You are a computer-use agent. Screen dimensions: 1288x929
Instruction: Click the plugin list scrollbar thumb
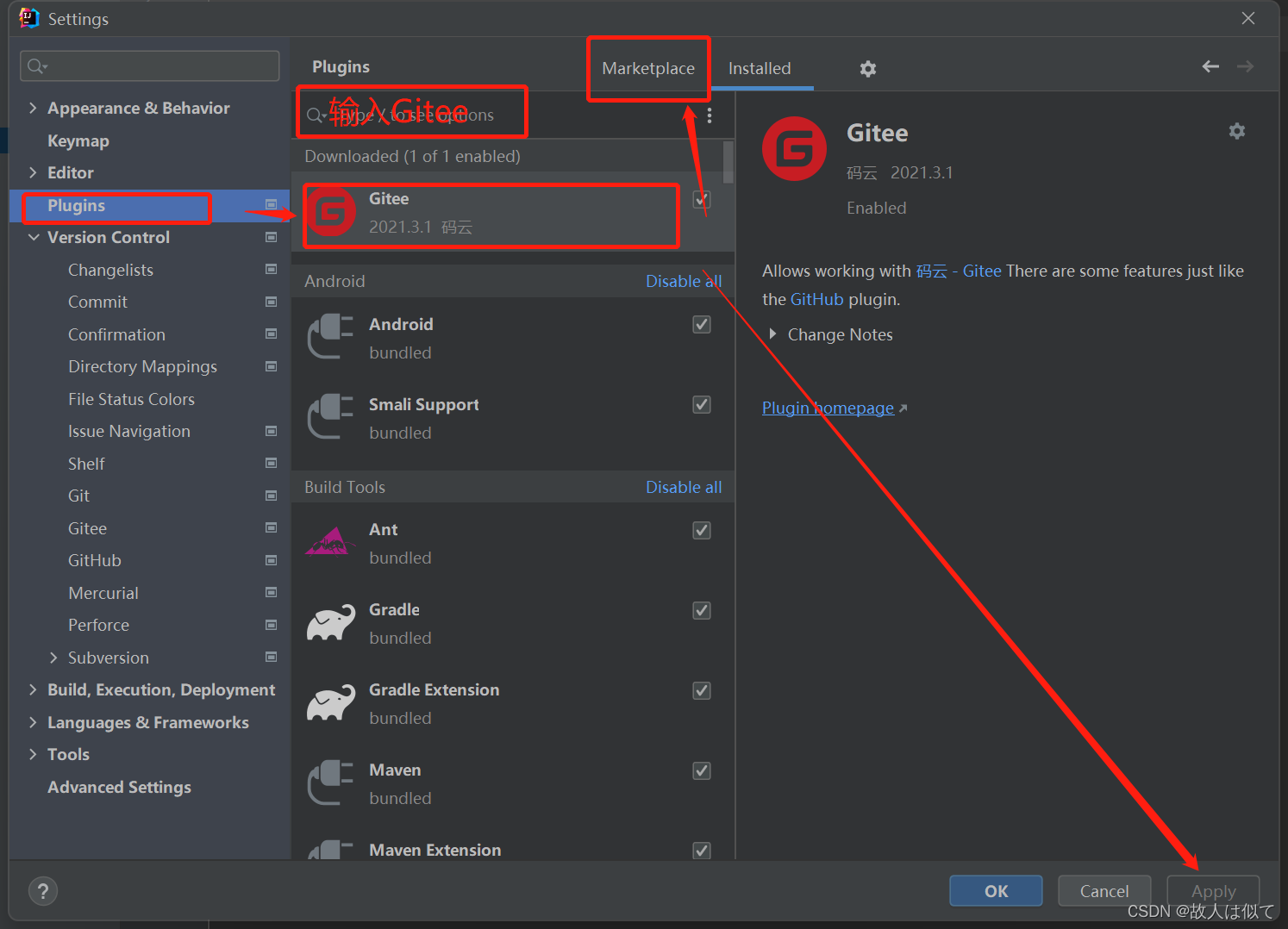728,163
